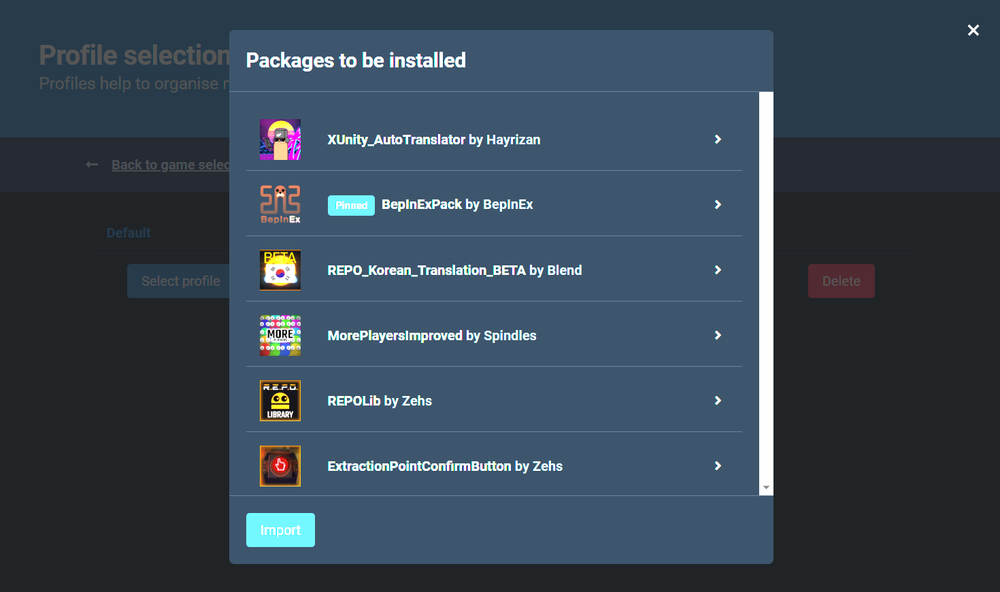Click the Pinned badge on BepInExPack
1000x592 pixels.
351,205
